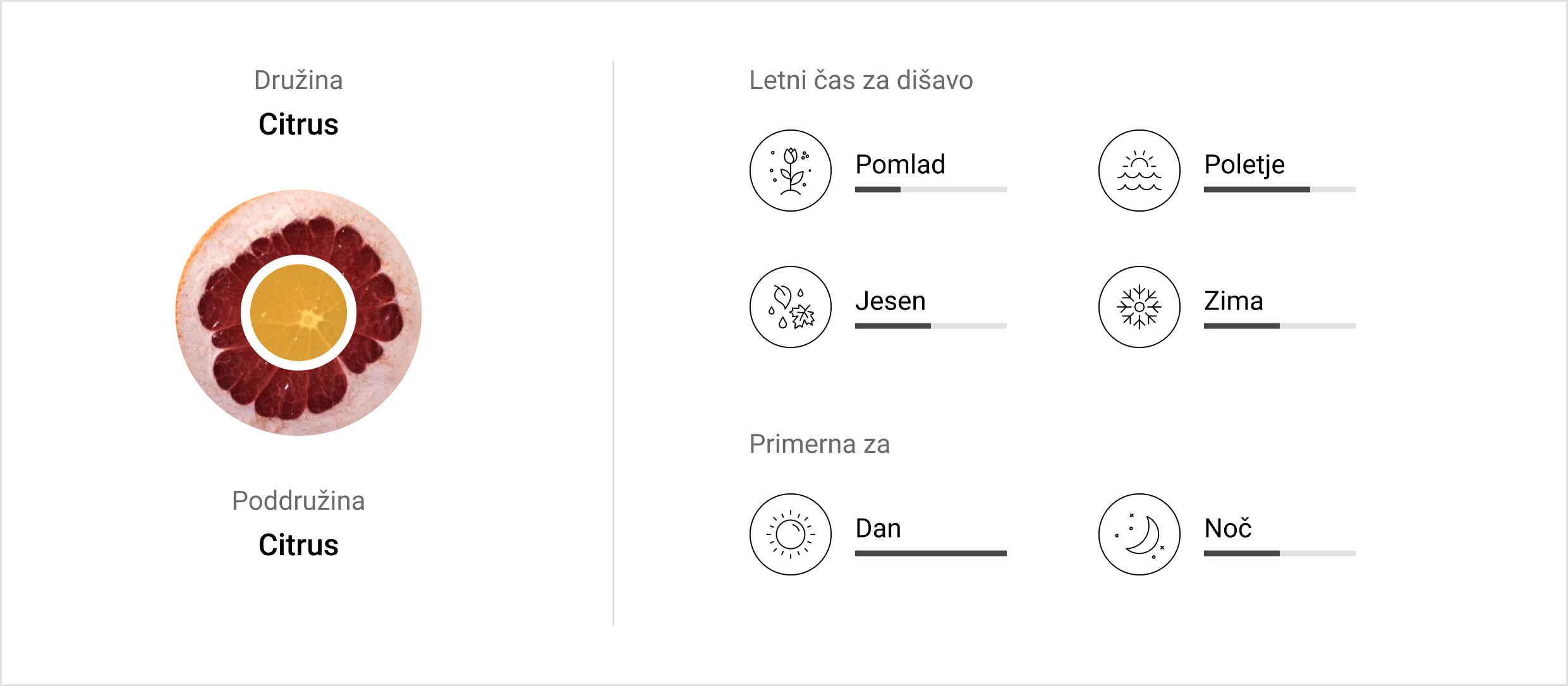
Task: Click the Citrus name under Poddružina
Action: coord(298,545)
